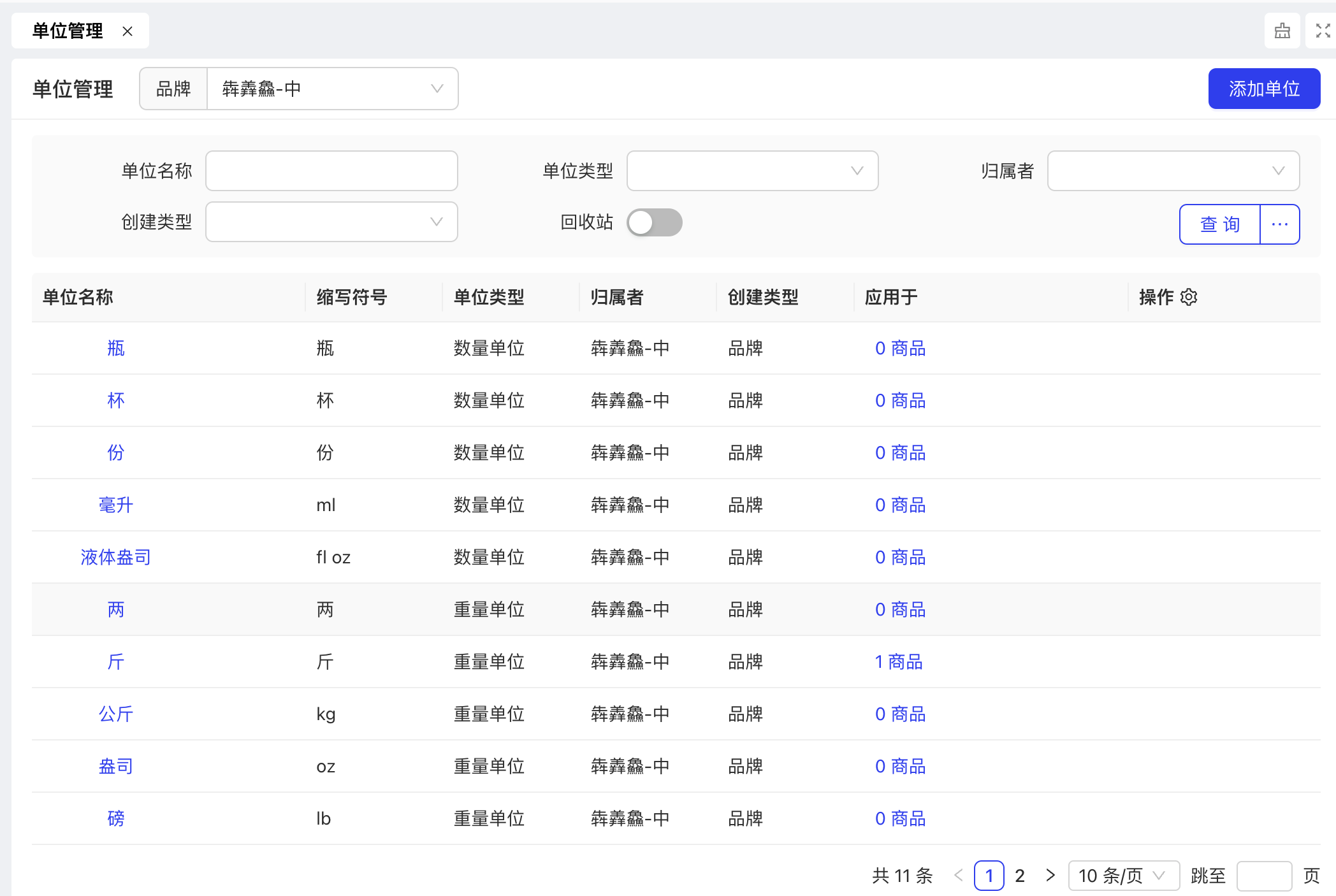Open the 盎司 unit link
The height and width of the screenshot is (896, 1336).
point(116,766)
